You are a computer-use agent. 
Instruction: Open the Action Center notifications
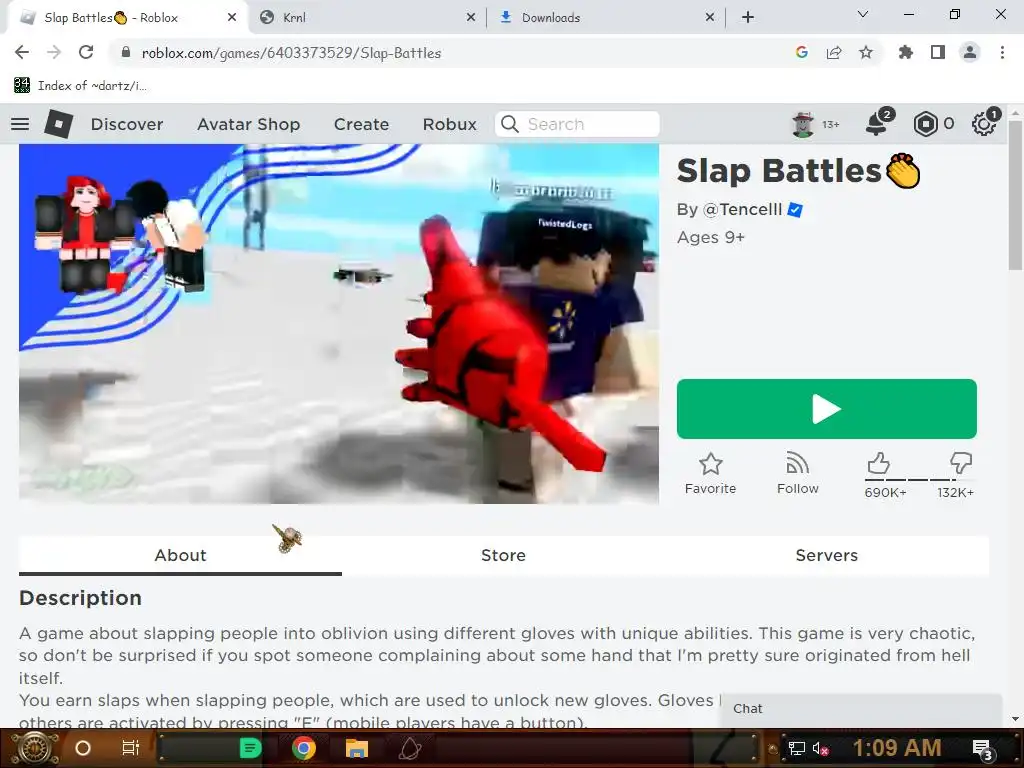(983, 749)
